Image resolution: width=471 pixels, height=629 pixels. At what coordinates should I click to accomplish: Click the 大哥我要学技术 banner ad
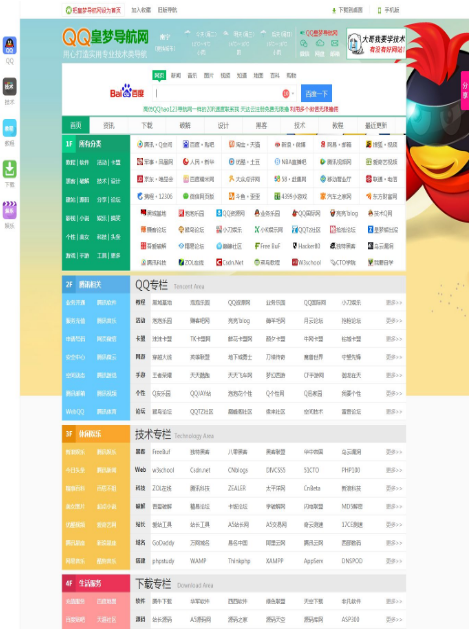click(x=376, y=44)
